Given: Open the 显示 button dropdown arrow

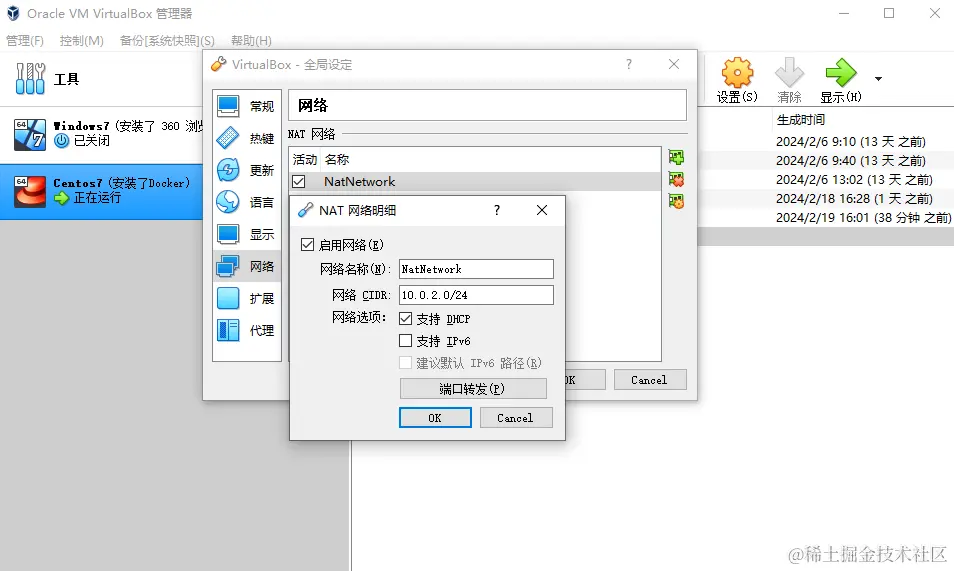Looking at the screenshot, I should [x=878, y=79].
